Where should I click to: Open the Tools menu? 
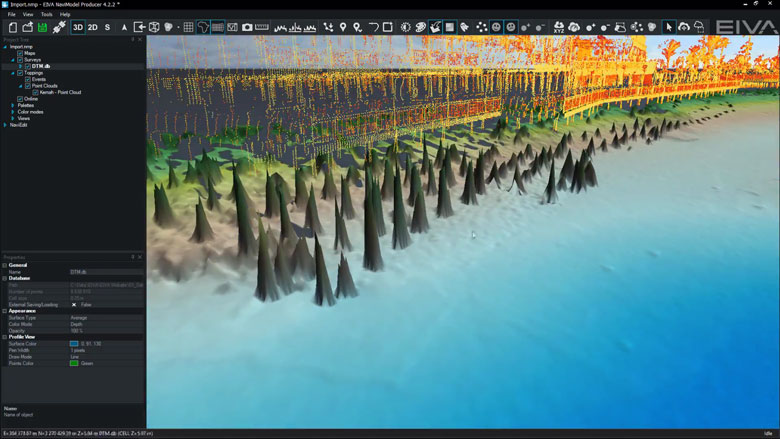click(x=47, y=15)
